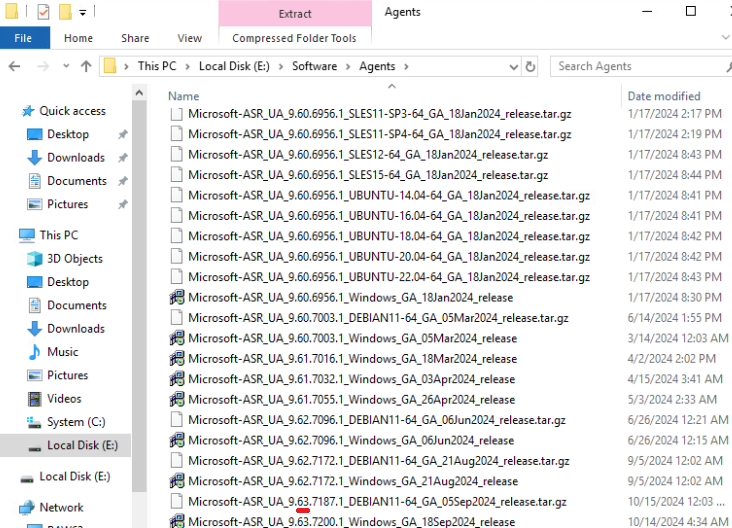
Task: Click the forward navigation arrow
Action: pos(43,66)
